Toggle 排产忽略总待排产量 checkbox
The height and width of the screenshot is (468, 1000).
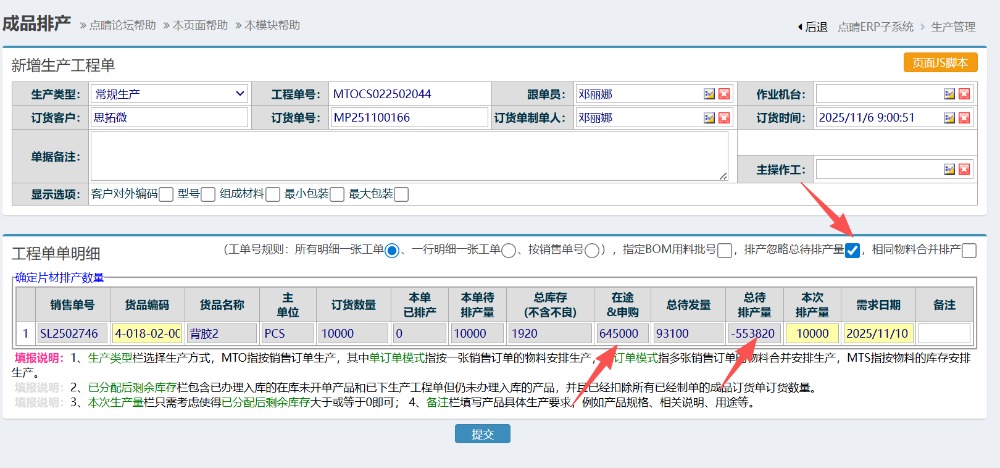point(852,251)
